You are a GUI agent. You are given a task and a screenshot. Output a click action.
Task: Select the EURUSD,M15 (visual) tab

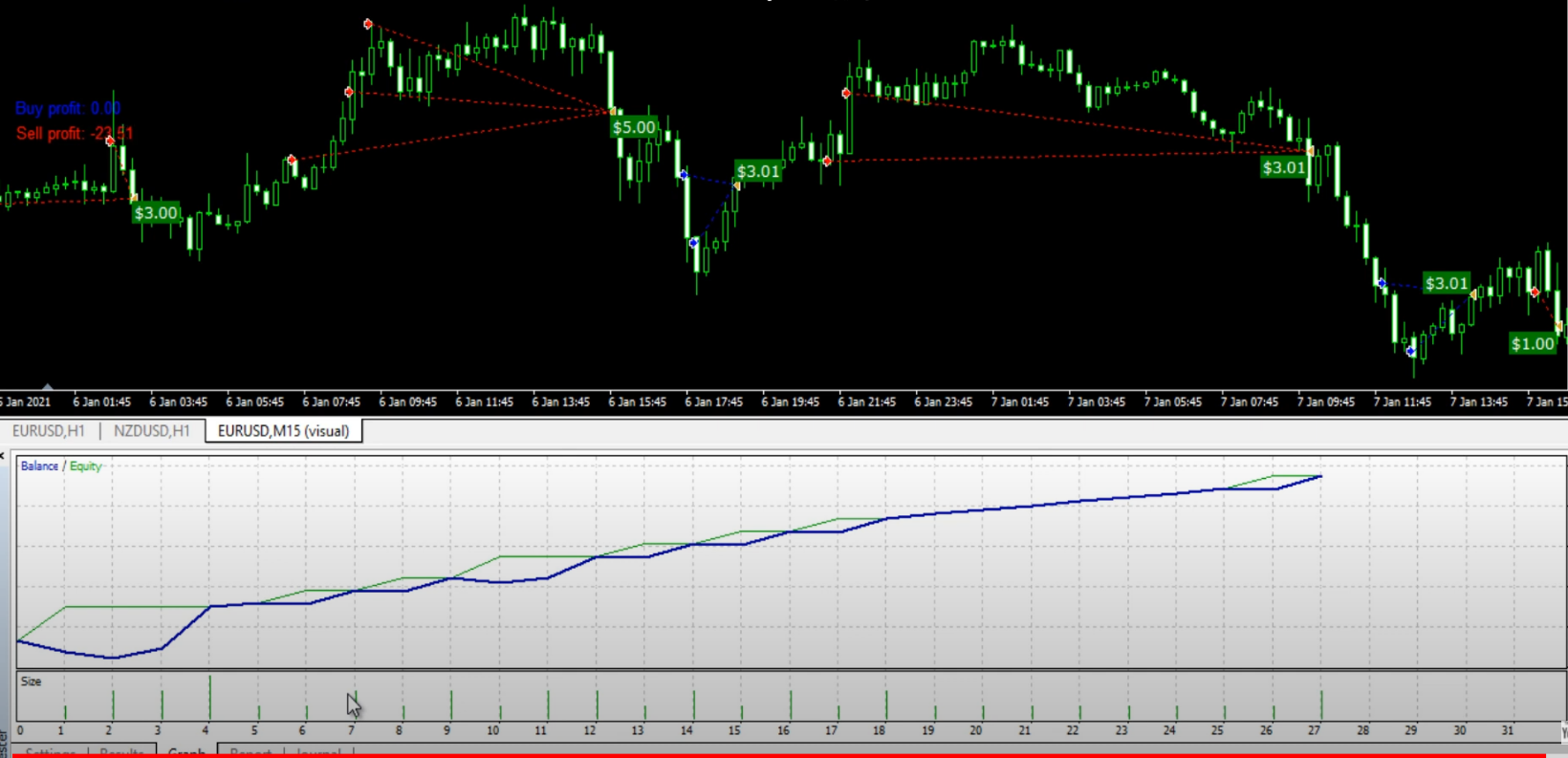(283, 431)
